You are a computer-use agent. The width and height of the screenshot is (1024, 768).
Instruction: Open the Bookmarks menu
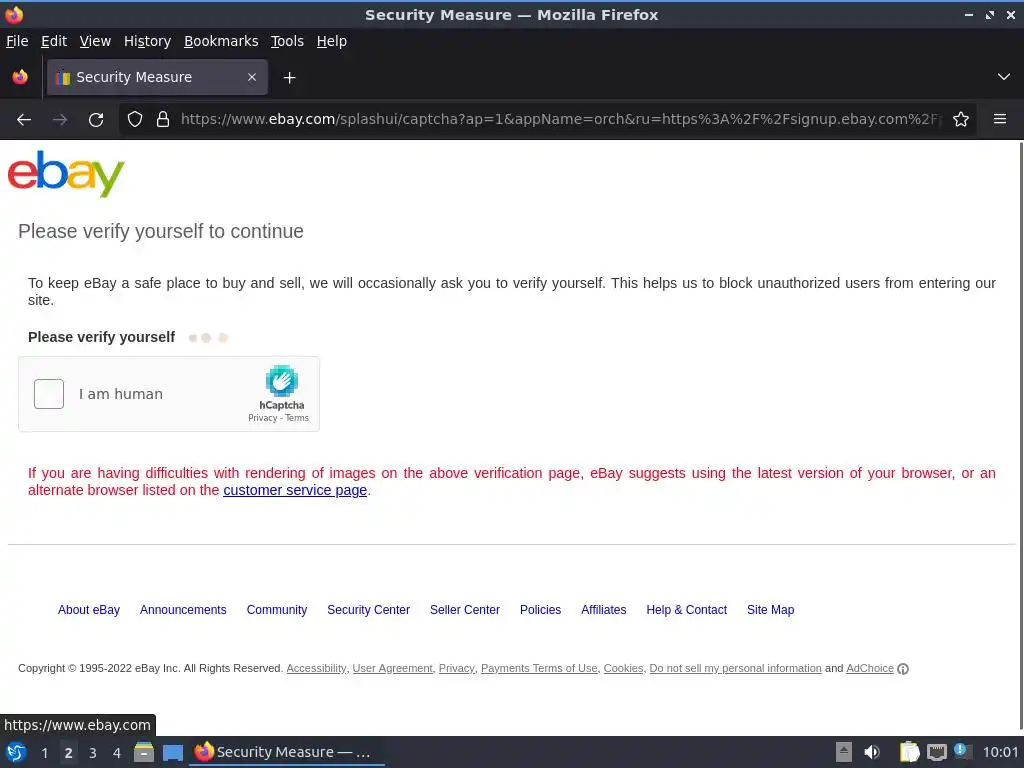point(221,41)
